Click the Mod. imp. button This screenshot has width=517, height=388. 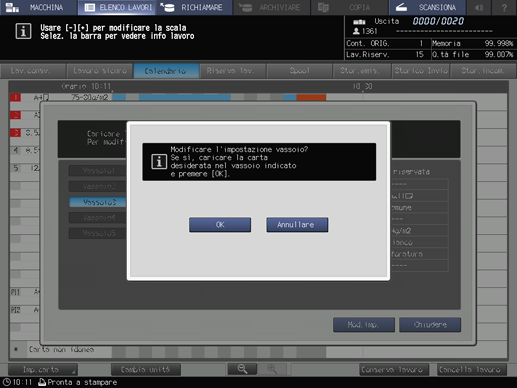(x=364, y=325)
